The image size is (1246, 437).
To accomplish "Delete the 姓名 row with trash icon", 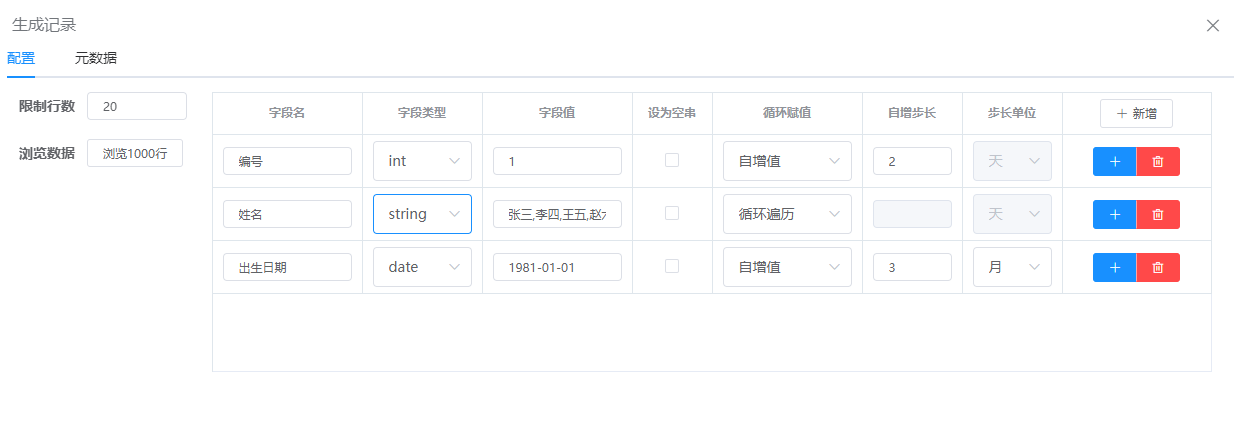I will tap(1158, 214).
